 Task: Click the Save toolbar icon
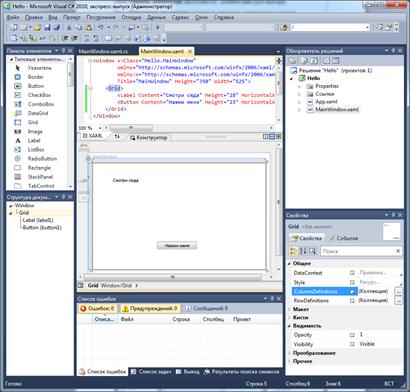(47, 28)
